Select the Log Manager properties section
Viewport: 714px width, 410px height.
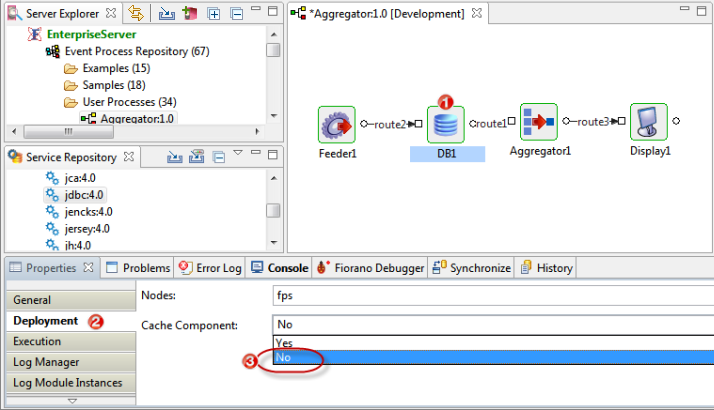point(71,362)
